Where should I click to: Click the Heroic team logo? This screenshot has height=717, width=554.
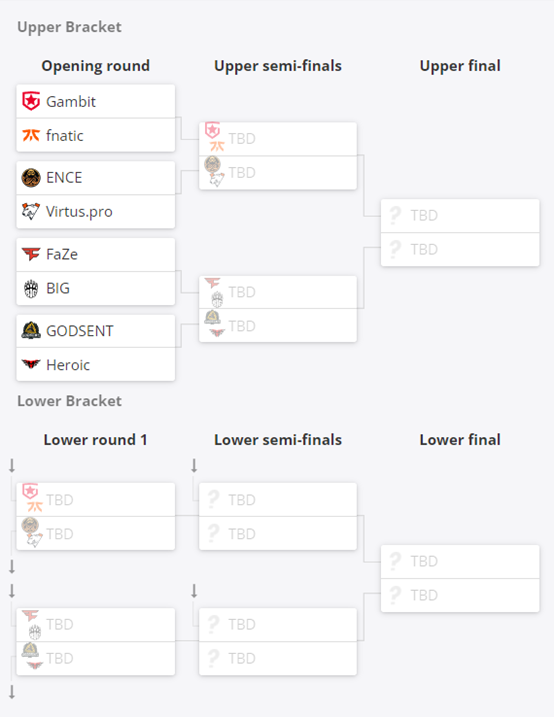pos(31,364)
